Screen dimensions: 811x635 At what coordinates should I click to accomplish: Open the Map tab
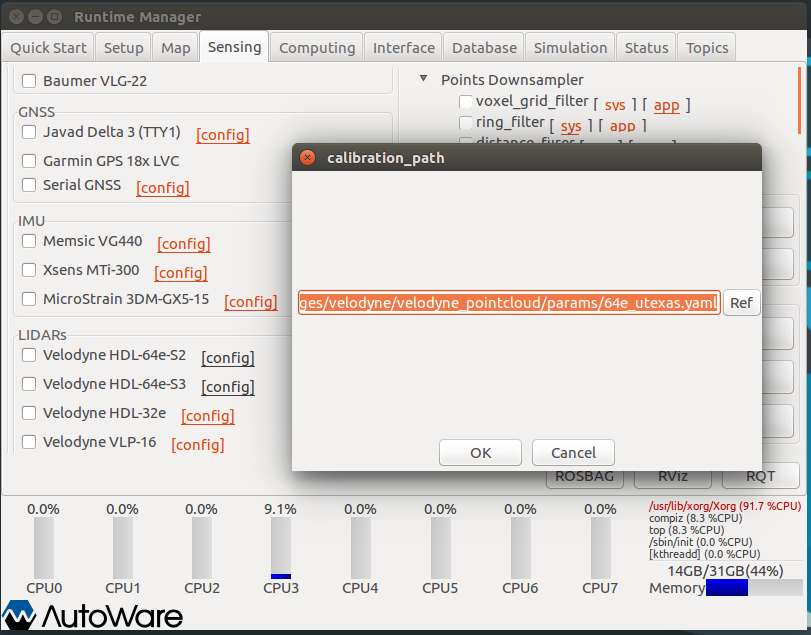click(x=175, y=48)
